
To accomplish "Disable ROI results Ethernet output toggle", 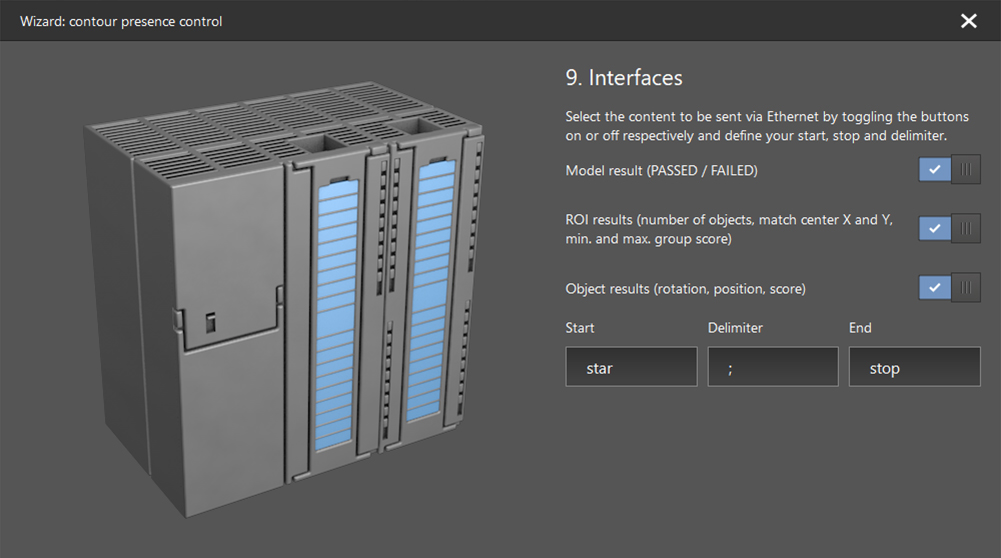I will tap(949, 229).
